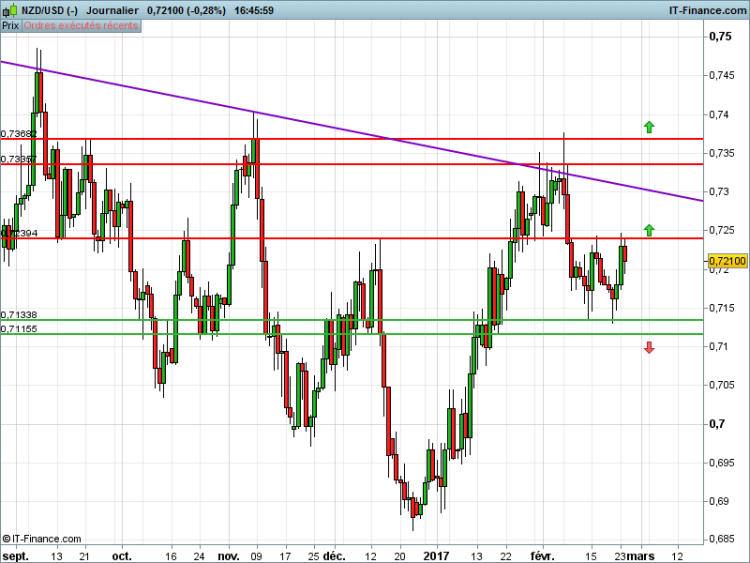Click the yellow current price label 0,72100
Screen dimensions: 750x563
727,263
